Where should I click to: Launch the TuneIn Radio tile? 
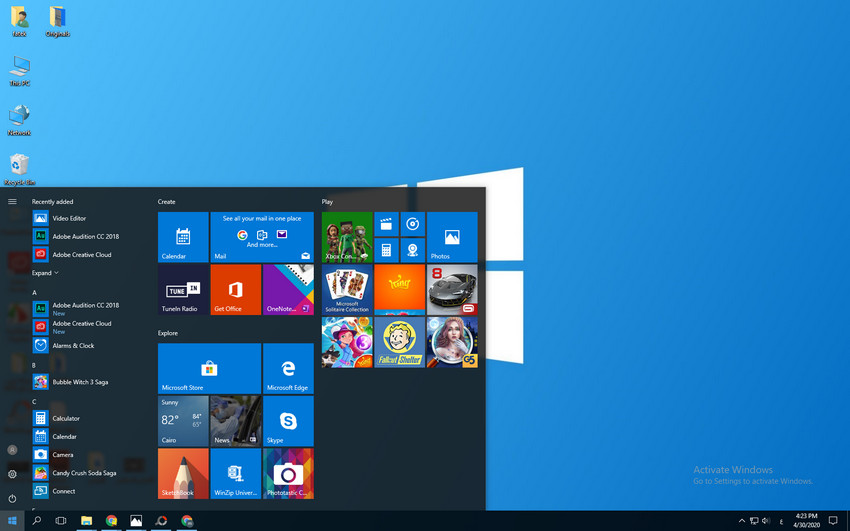[x=183, y=290]
